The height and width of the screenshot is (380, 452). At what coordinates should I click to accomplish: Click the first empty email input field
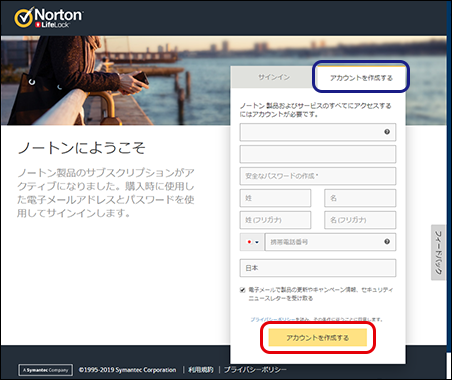coord(318,132)
